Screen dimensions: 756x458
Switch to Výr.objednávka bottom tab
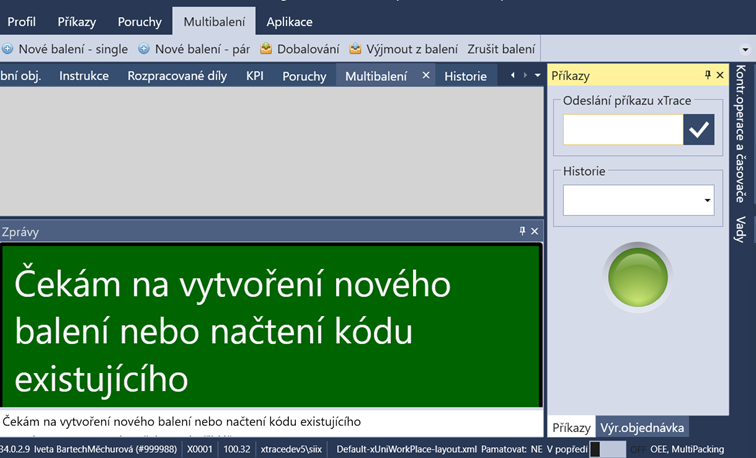click(x=642, y=428)
